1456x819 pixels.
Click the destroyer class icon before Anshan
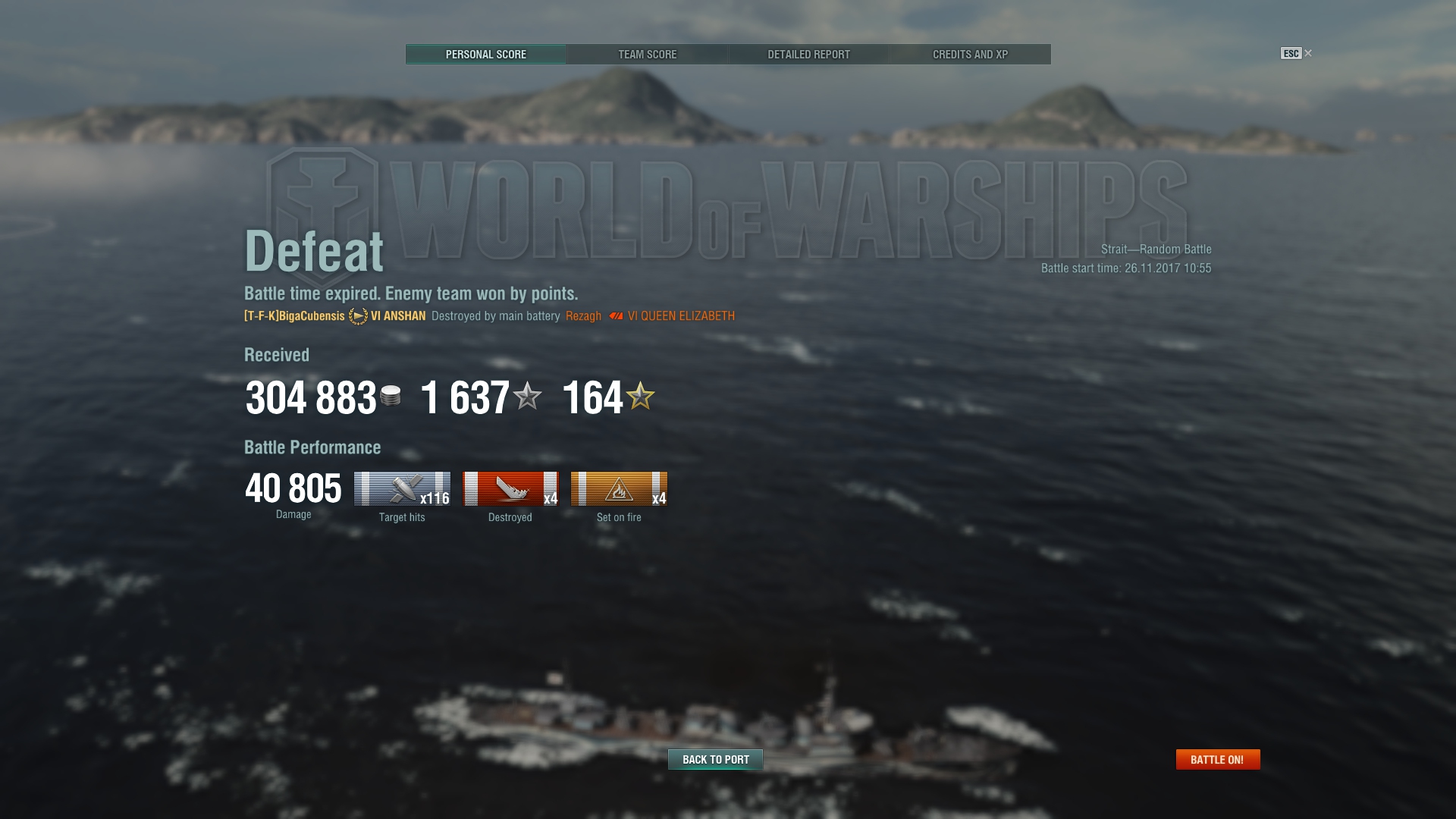pyautogui.click(x=358, y=316)
